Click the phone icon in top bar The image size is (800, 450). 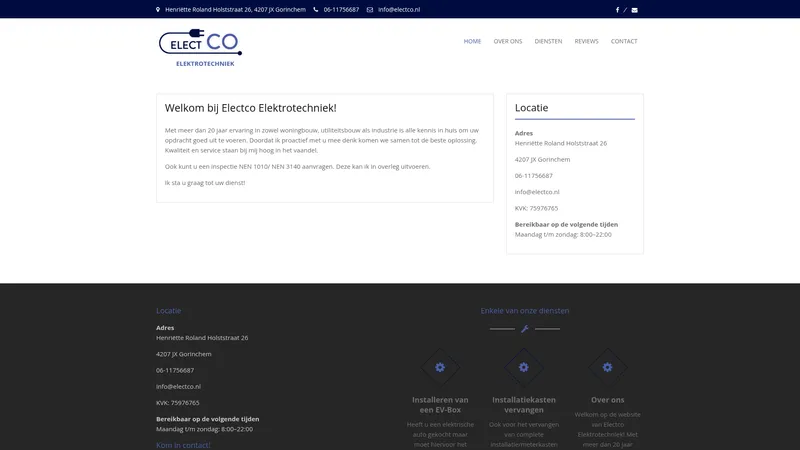pyautogui.click(x=316, y=10)
